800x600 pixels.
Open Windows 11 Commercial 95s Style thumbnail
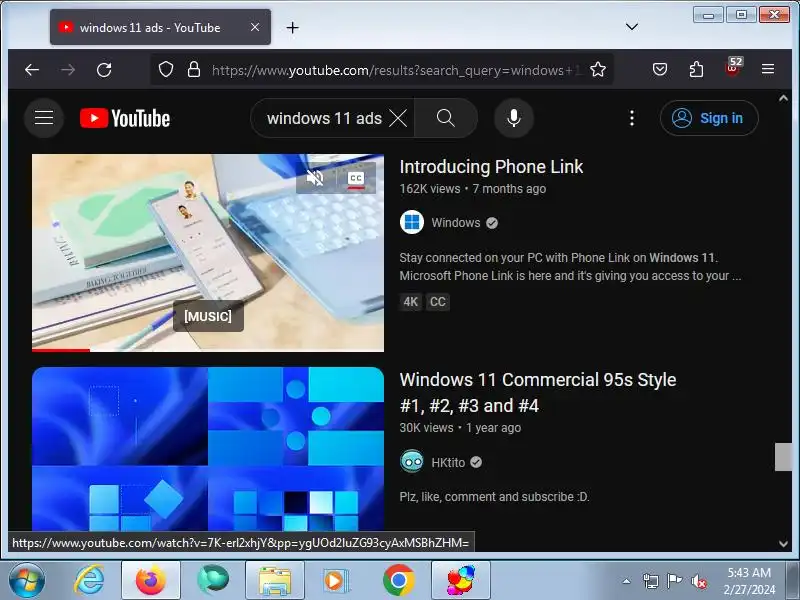click(208, 449)
